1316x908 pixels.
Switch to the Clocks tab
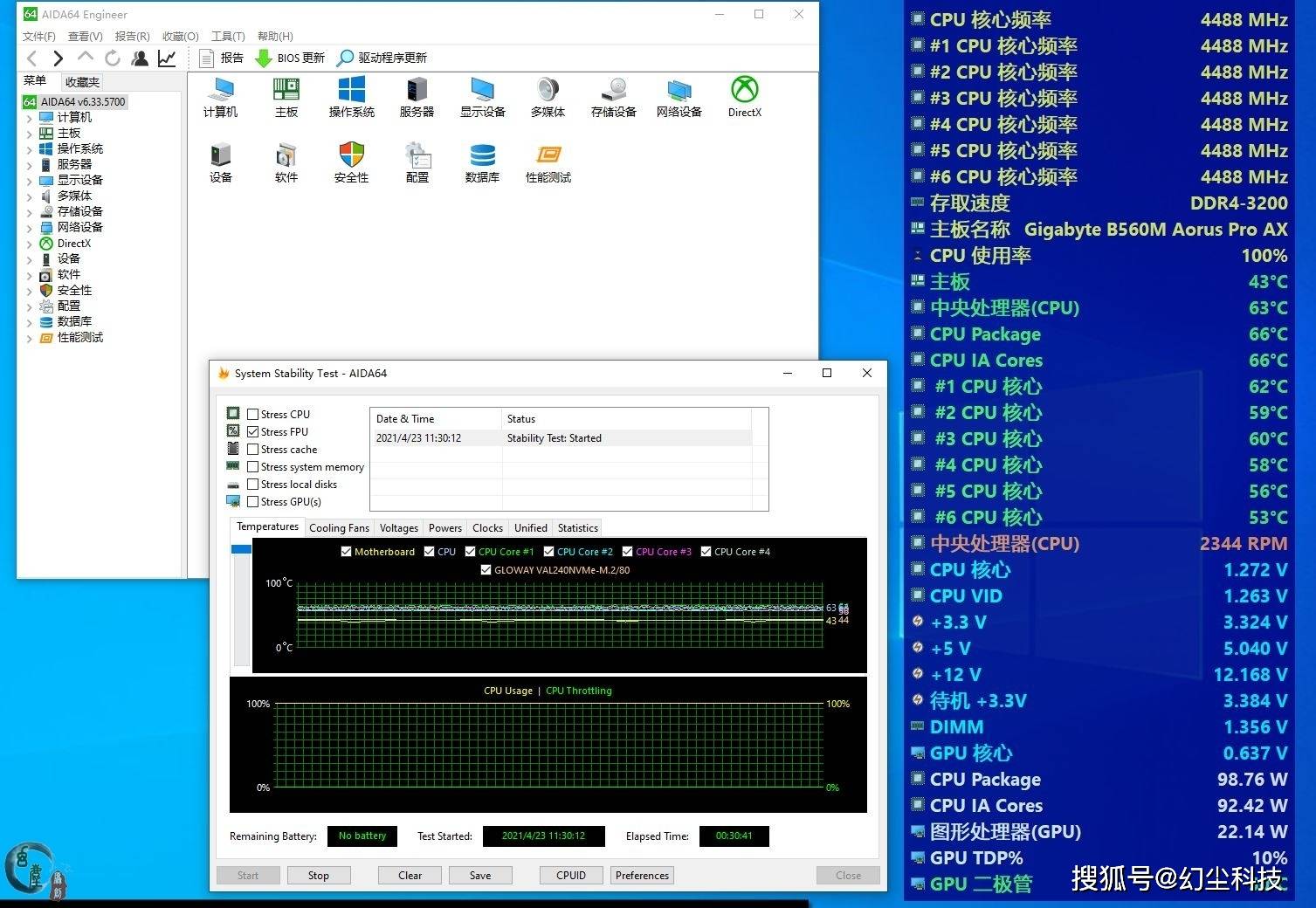pyautogui.click(x=487, y=528)
